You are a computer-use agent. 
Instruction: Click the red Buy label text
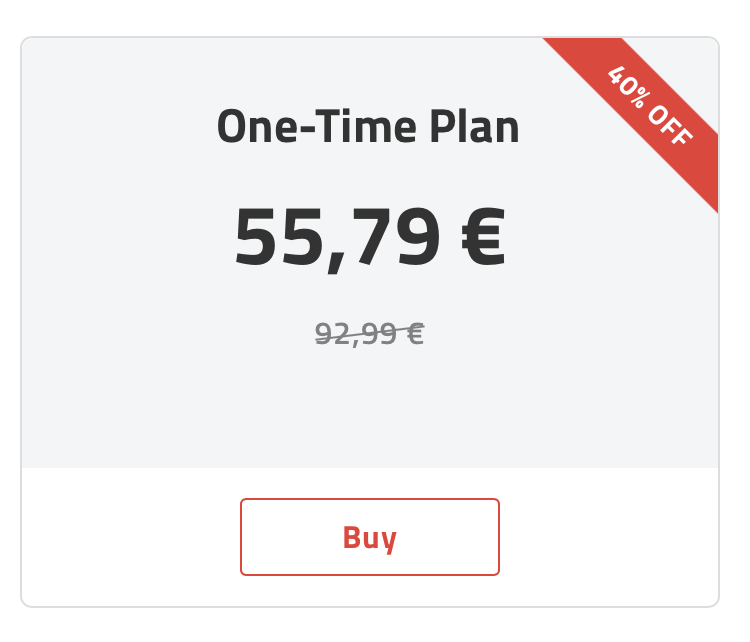coord(370,539)
